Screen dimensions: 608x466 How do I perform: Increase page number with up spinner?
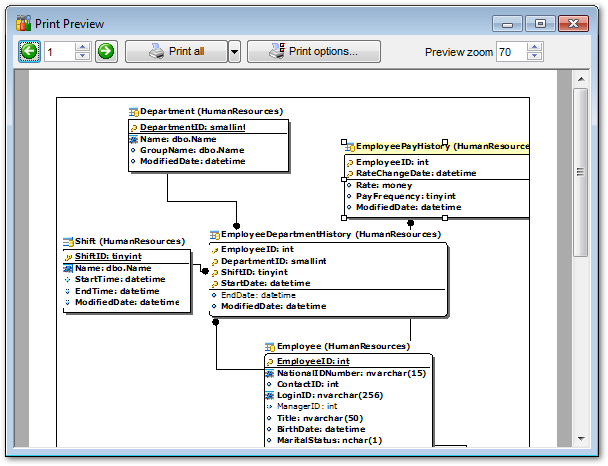pyautogui.click(x=83, y=46)
